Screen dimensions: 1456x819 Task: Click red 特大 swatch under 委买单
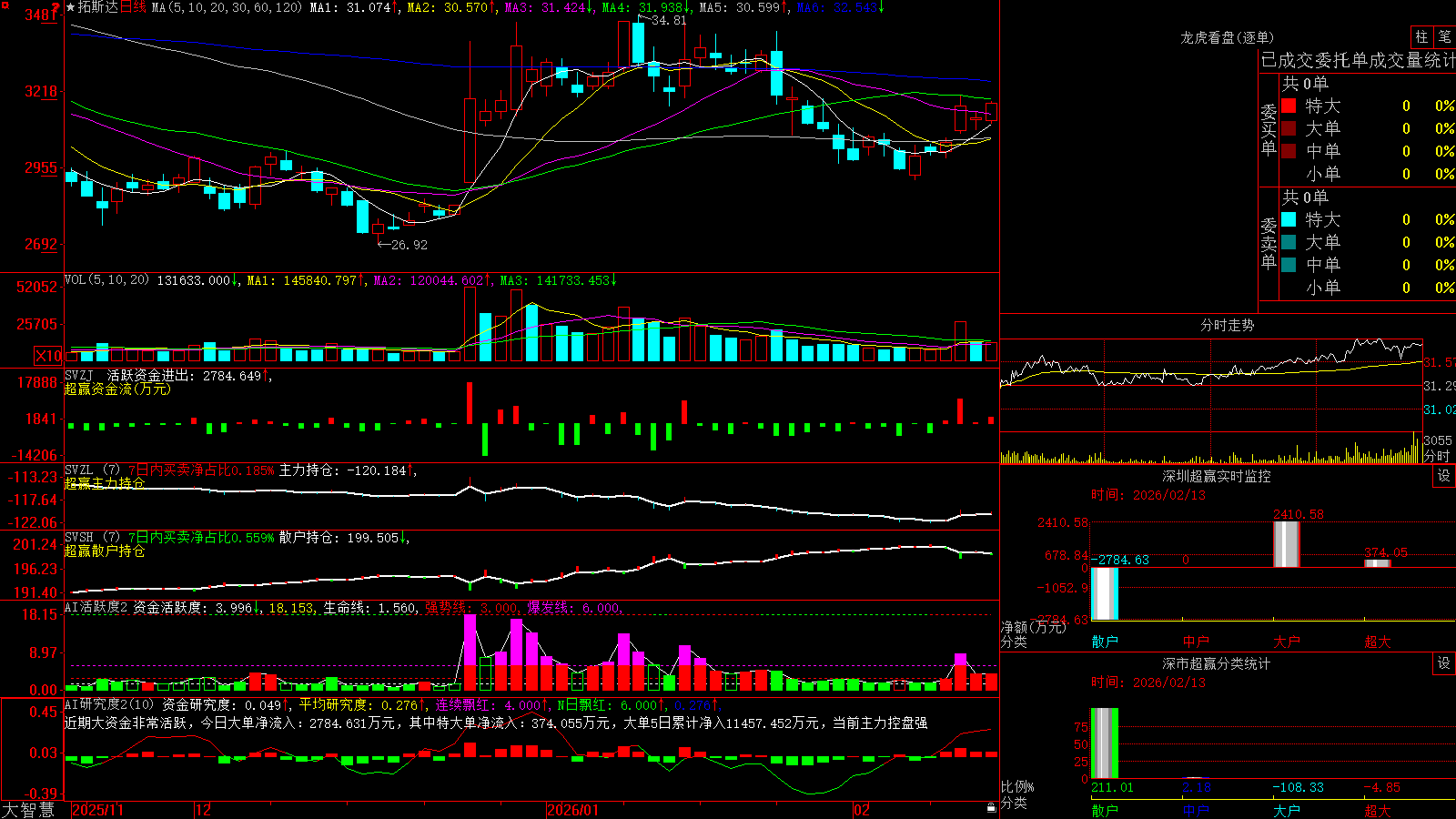click(x=1289, y=106)
